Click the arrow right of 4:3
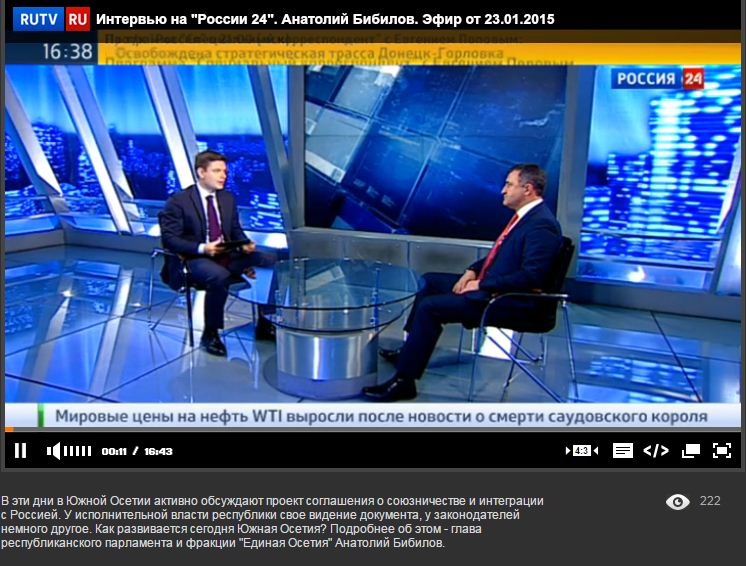Image resolution: width=746 pixels, height=566 pixels. [595, 450]
